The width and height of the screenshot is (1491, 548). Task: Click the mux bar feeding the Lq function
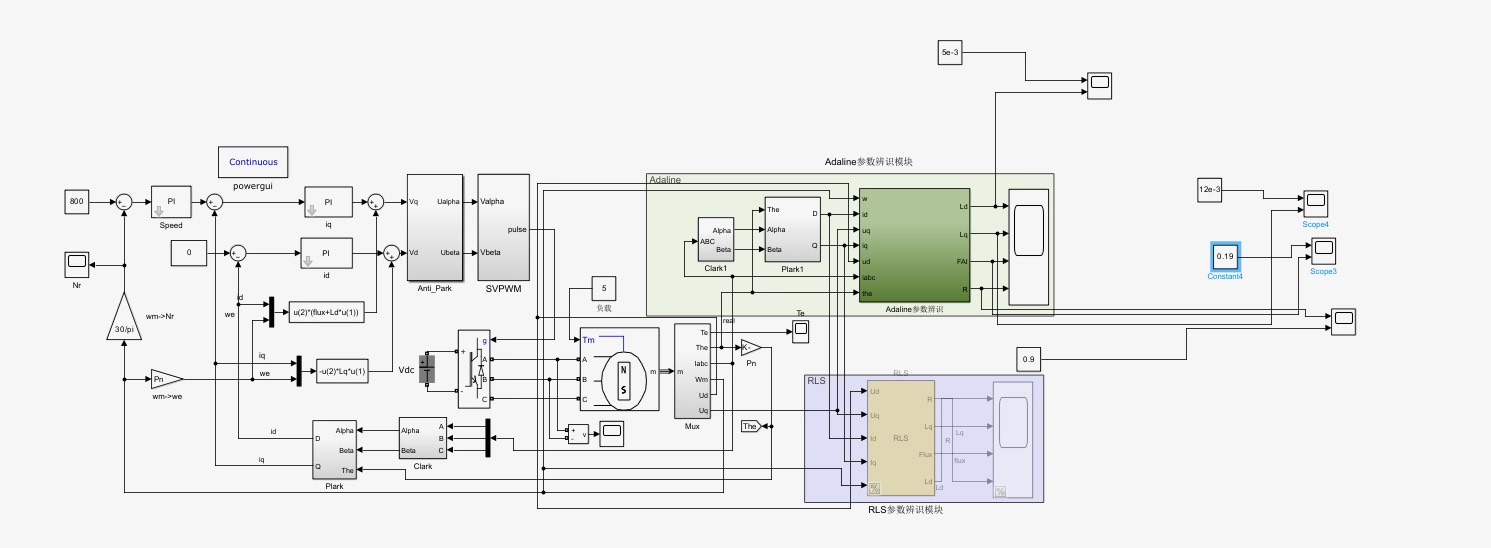point(299,371)
